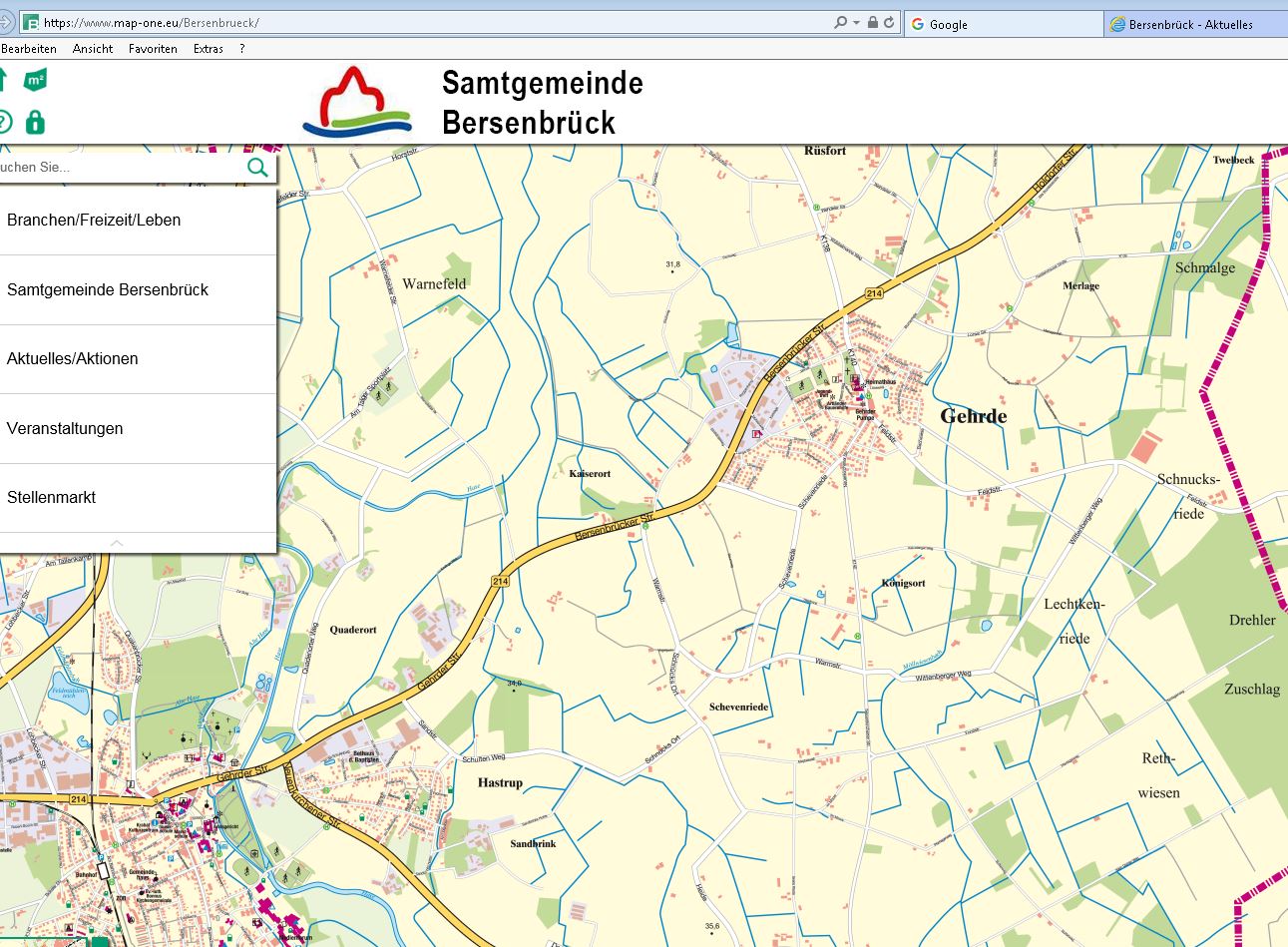This screenshot has height=947, width=1288.
Task: Click the green m² area measurement icon
Action: point(35,80)
